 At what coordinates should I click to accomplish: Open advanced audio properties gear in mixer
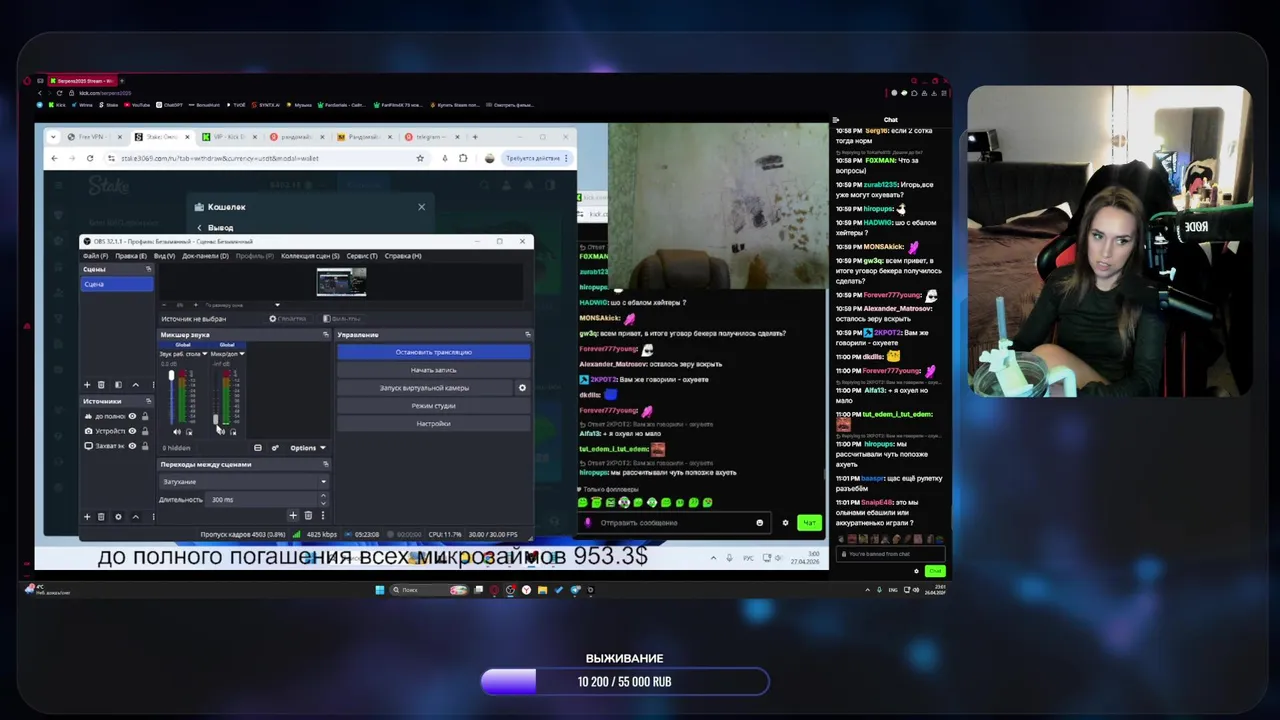275,448
